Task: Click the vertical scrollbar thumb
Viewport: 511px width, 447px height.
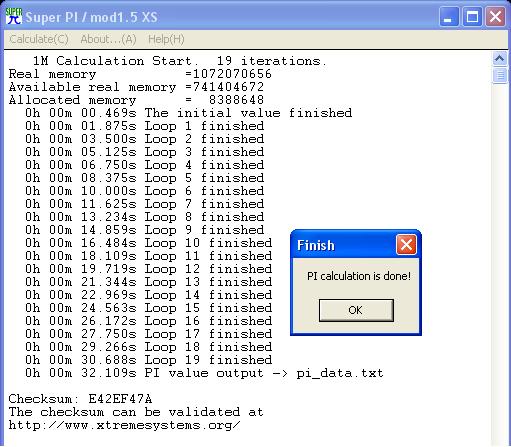Action: [x=500, y=75]
